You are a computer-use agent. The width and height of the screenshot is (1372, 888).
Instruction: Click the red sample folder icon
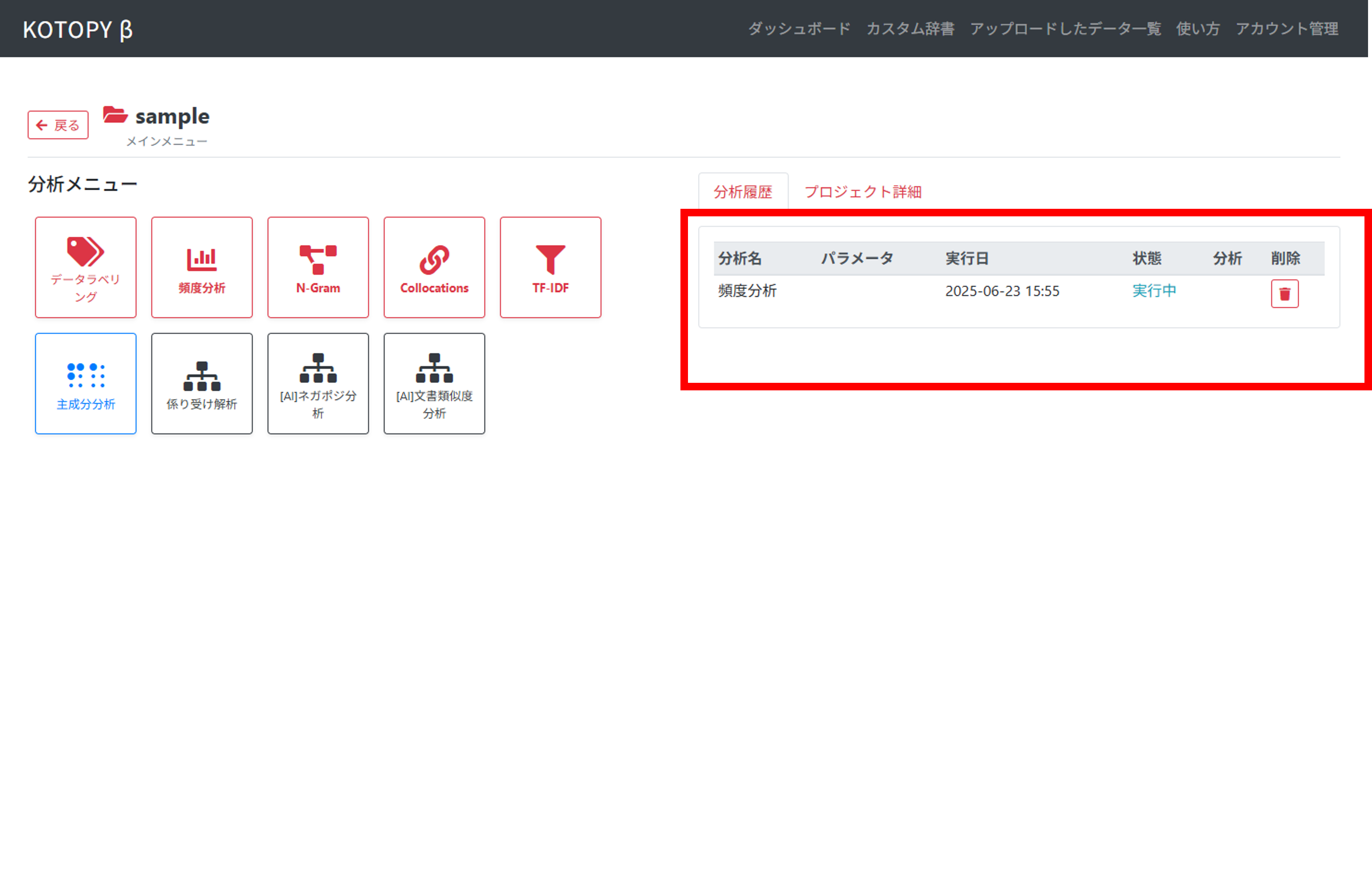(x=115, y=115)
